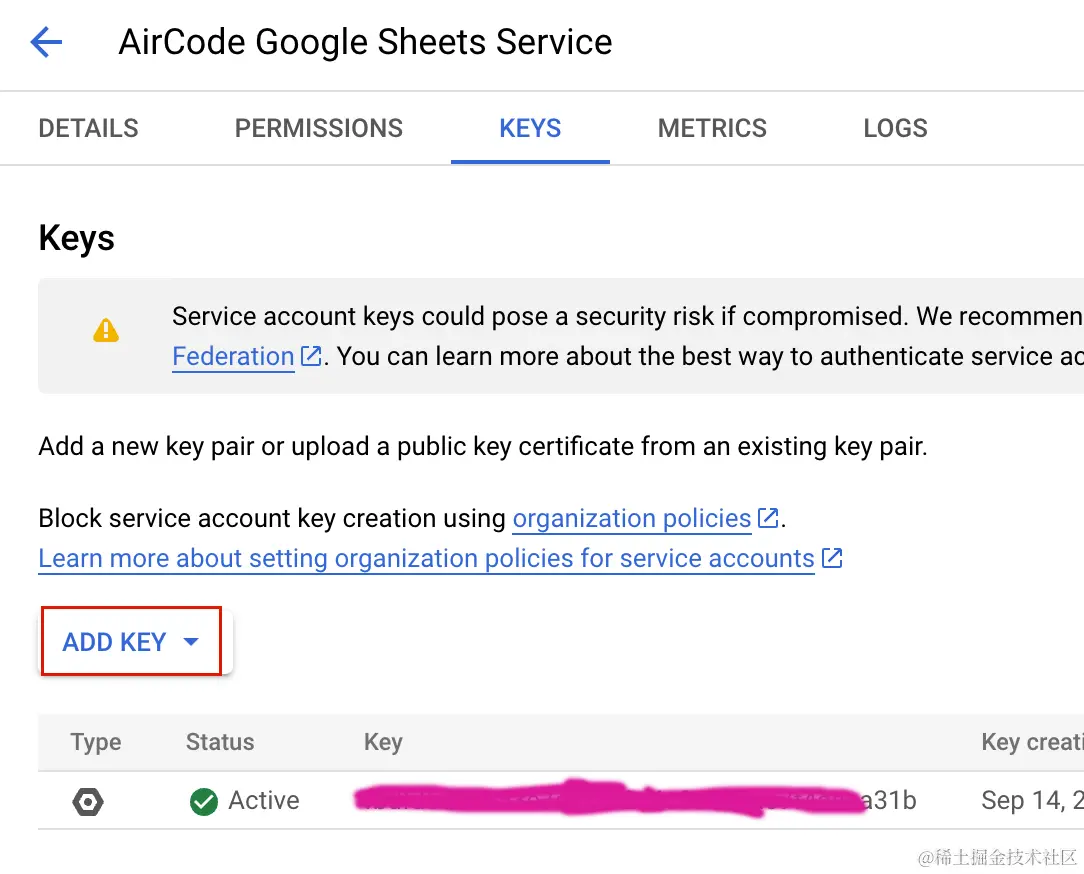Viewport: 1084px width, 874px height.
Task: View the LOGS tab
Action: (x=895, y=128)
